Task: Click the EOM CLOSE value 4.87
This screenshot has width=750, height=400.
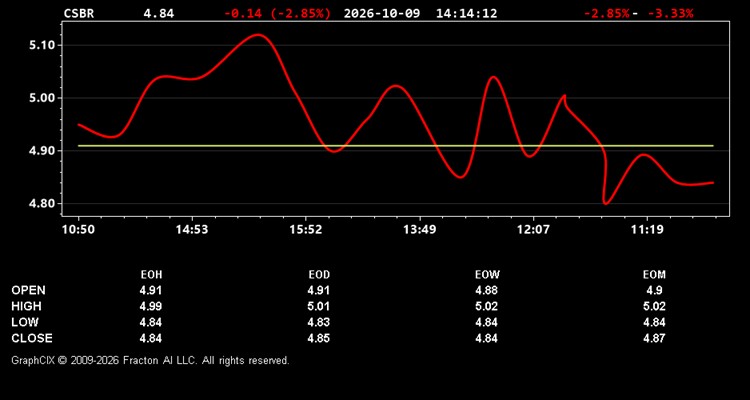Action: (x=654, y=338)
